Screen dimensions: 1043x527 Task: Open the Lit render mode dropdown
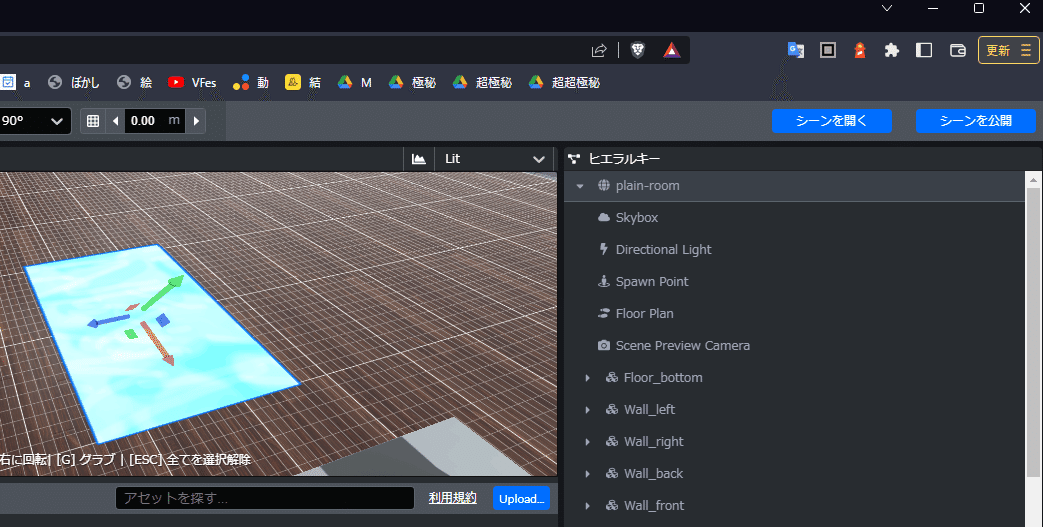click(x=494, y=159)
